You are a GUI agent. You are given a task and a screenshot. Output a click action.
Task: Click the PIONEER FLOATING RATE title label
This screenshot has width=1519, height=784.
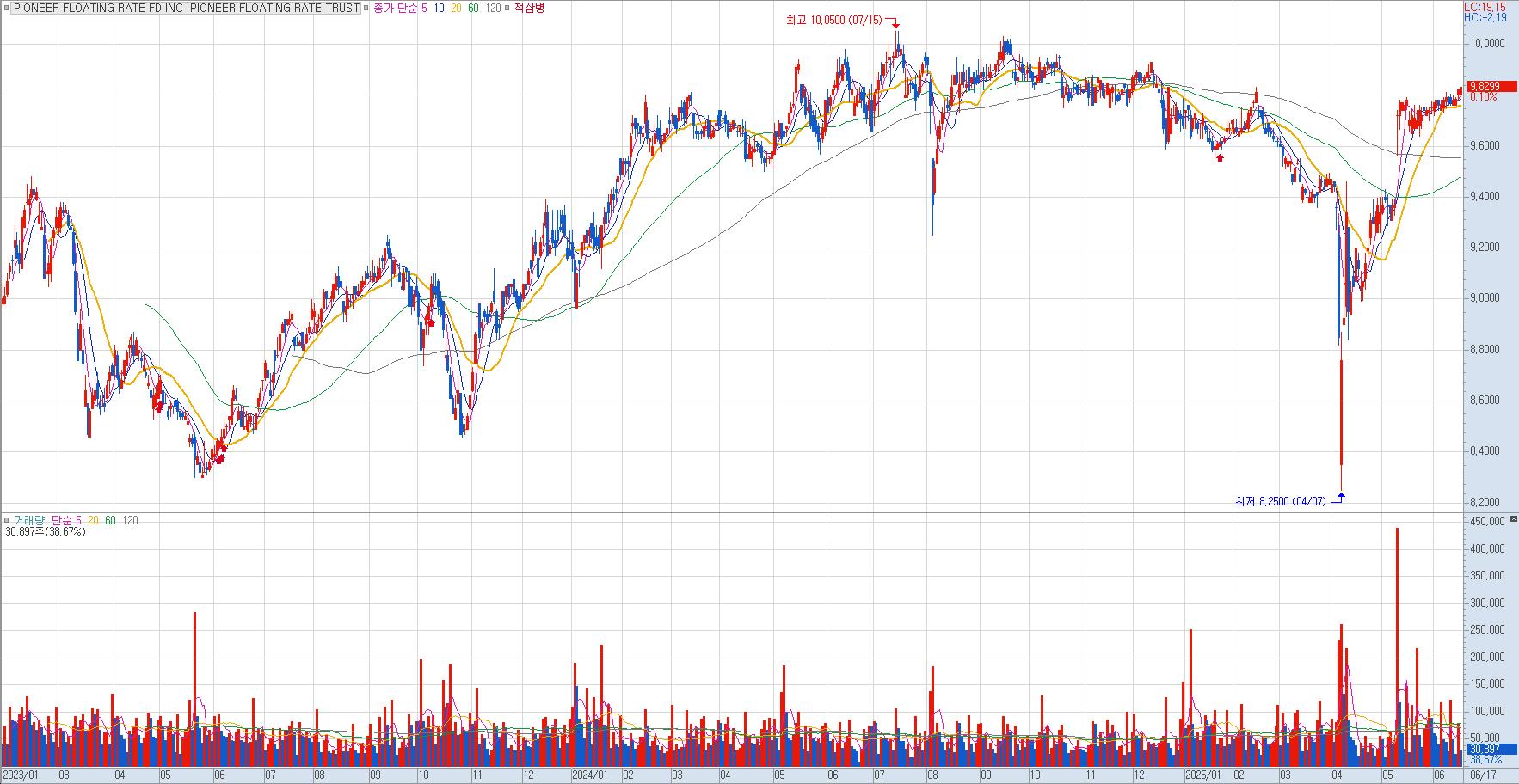pos(187,8)
